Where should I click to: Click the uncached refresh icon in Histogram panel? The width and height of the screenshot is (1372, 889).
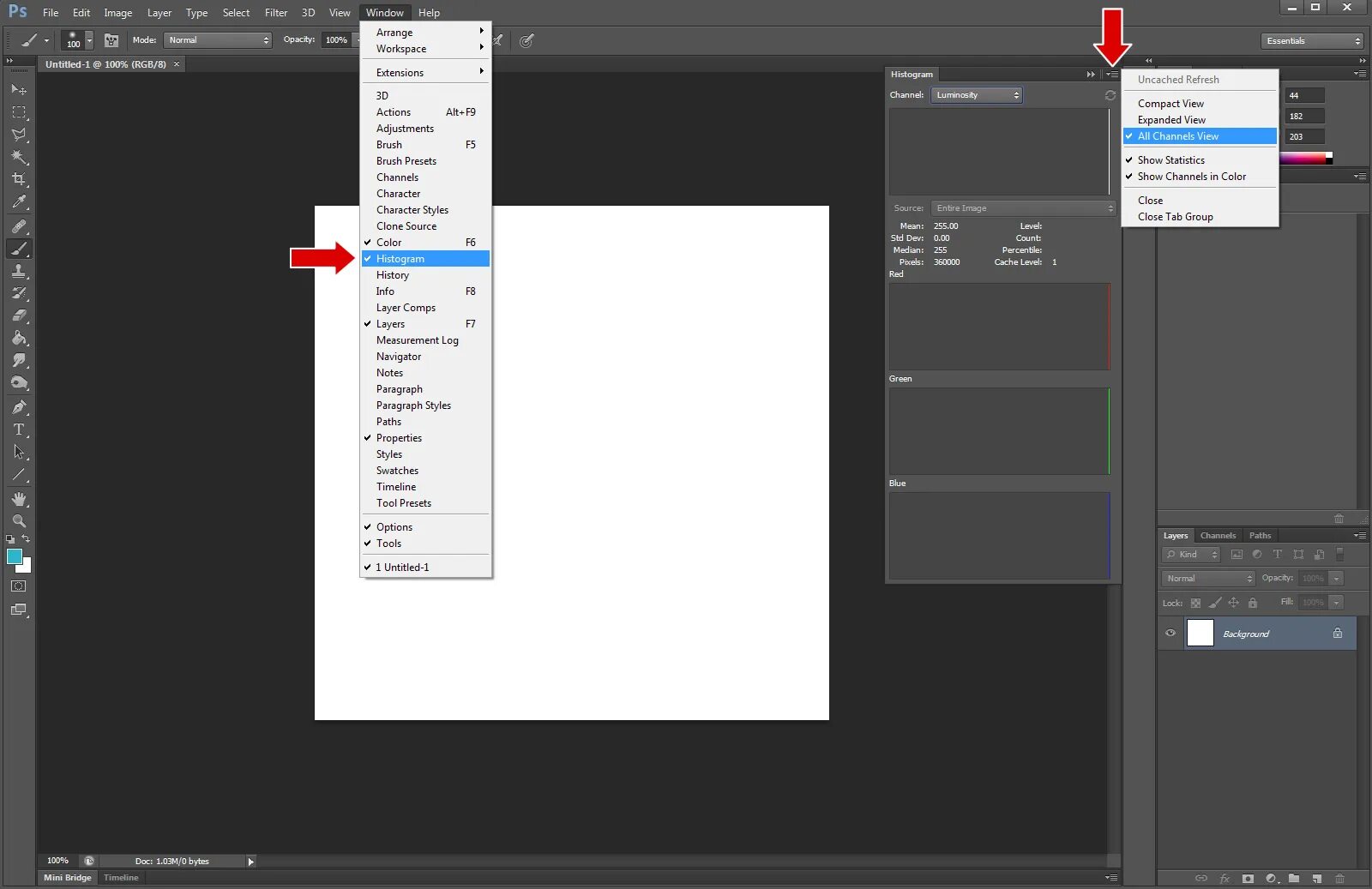click(x=1110, y=95)
